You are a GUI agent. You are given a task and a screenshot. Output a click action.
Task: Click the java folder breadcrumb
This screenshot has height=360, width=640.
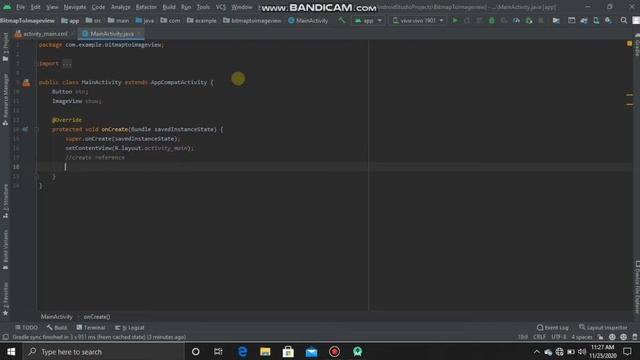pos(144,20)
